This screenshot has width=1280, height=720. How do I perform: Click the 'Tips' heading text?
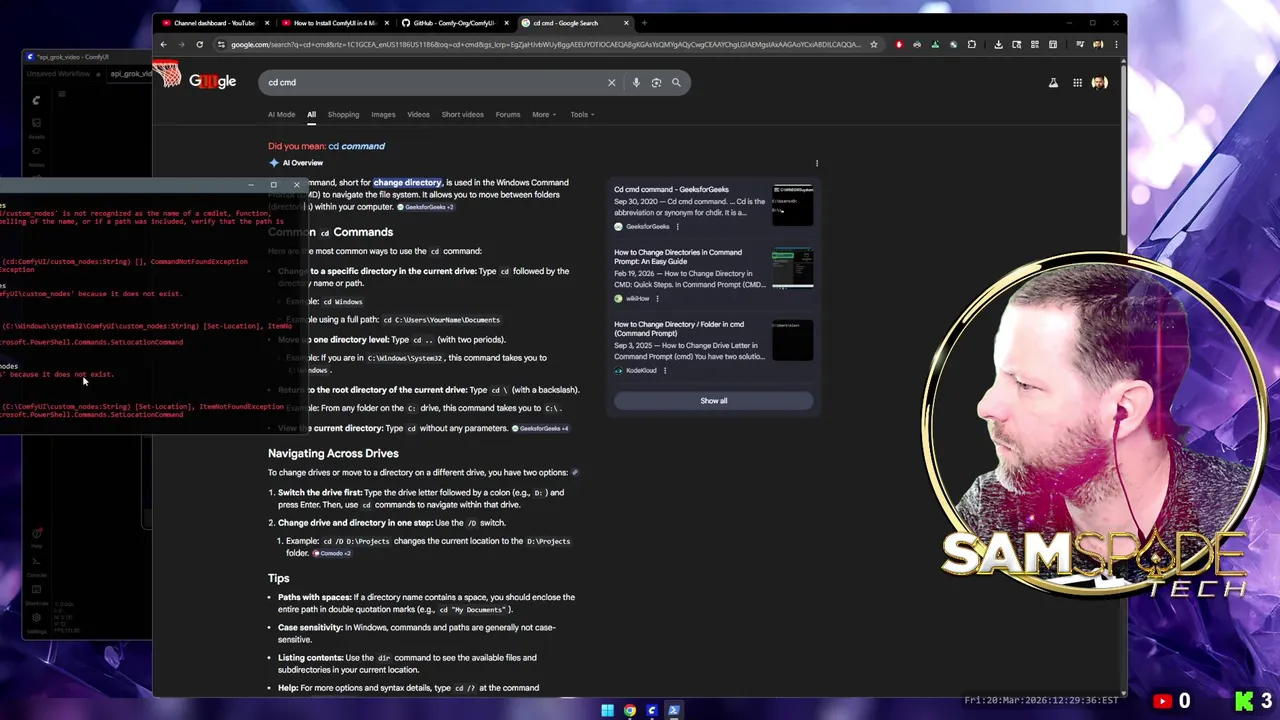pyautogui.click(x=279, y=578)
